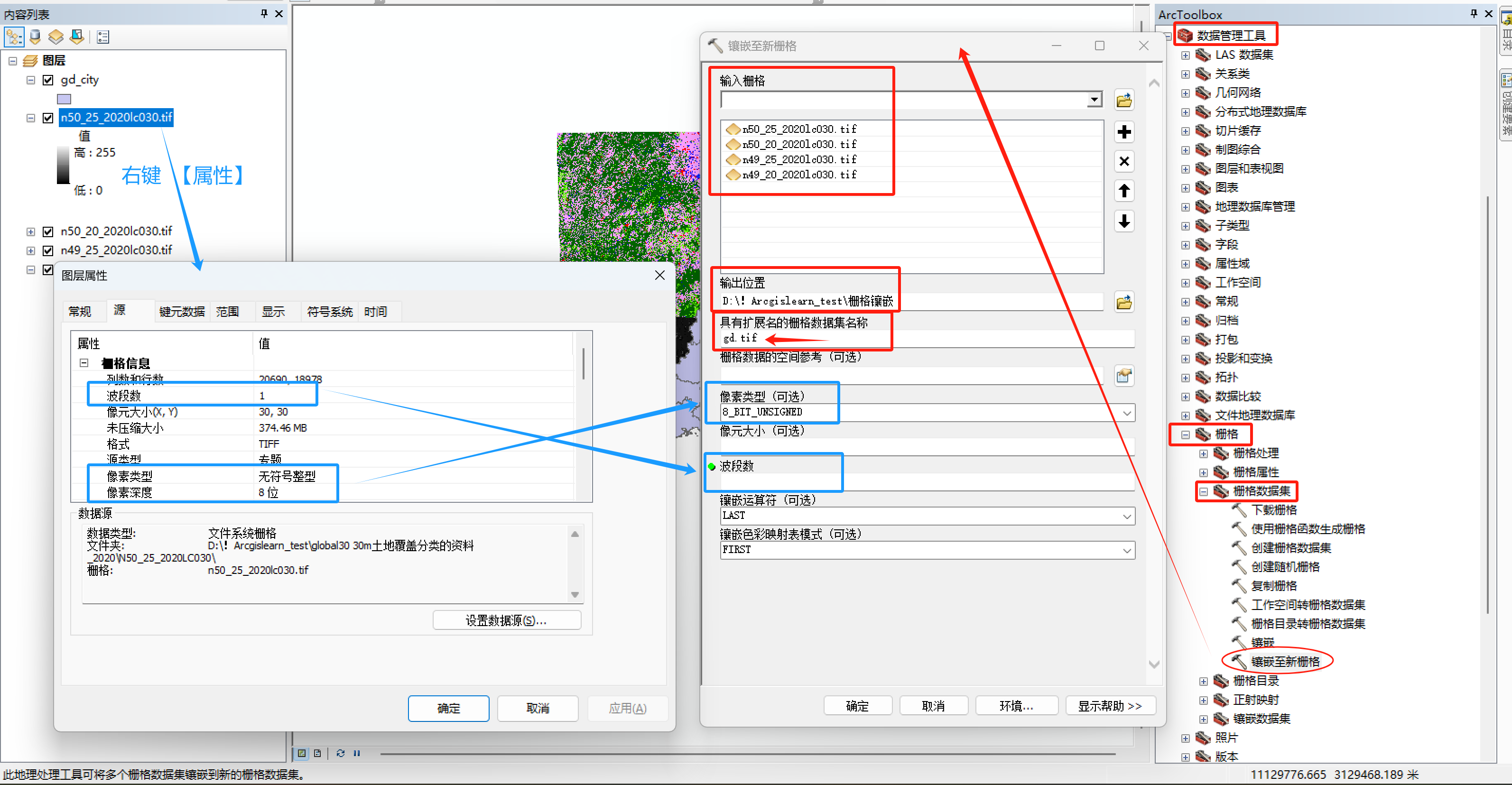Image resolution: width=1512 pixels, height=785 pixels.
Task: Browse output location folder icon
Action: (x=1123, y=303)
